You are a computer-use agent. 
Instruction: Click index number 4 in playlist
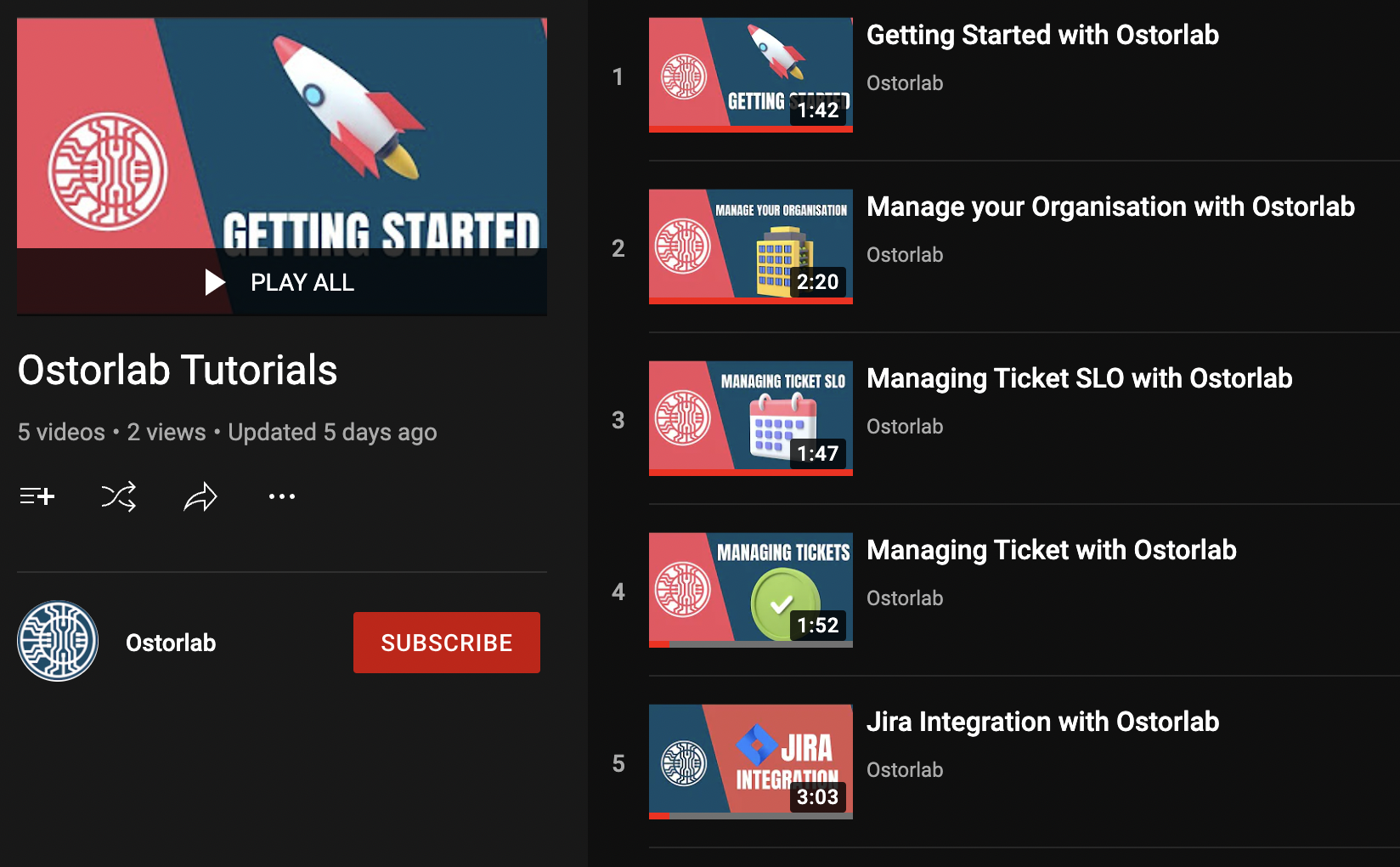coord(618,592)
